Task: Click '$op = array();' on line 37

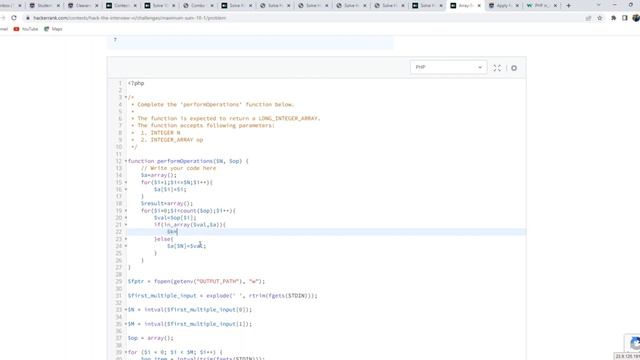Action: [x=151, y=338]
